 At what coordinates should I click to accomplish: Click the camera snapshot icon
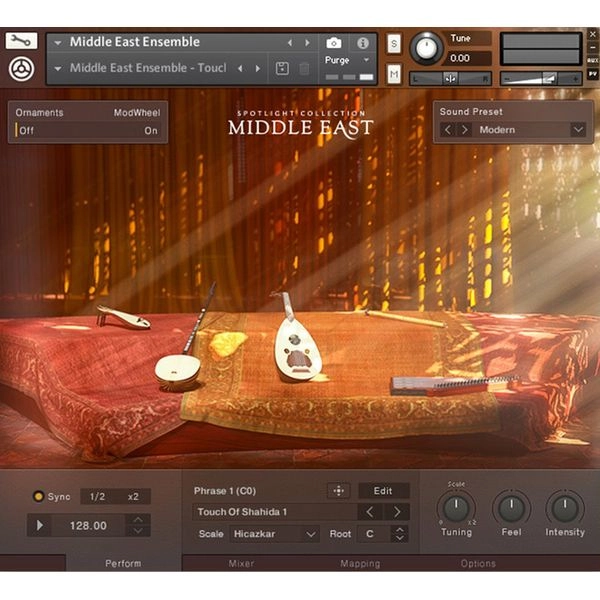(x=334, y=43)
